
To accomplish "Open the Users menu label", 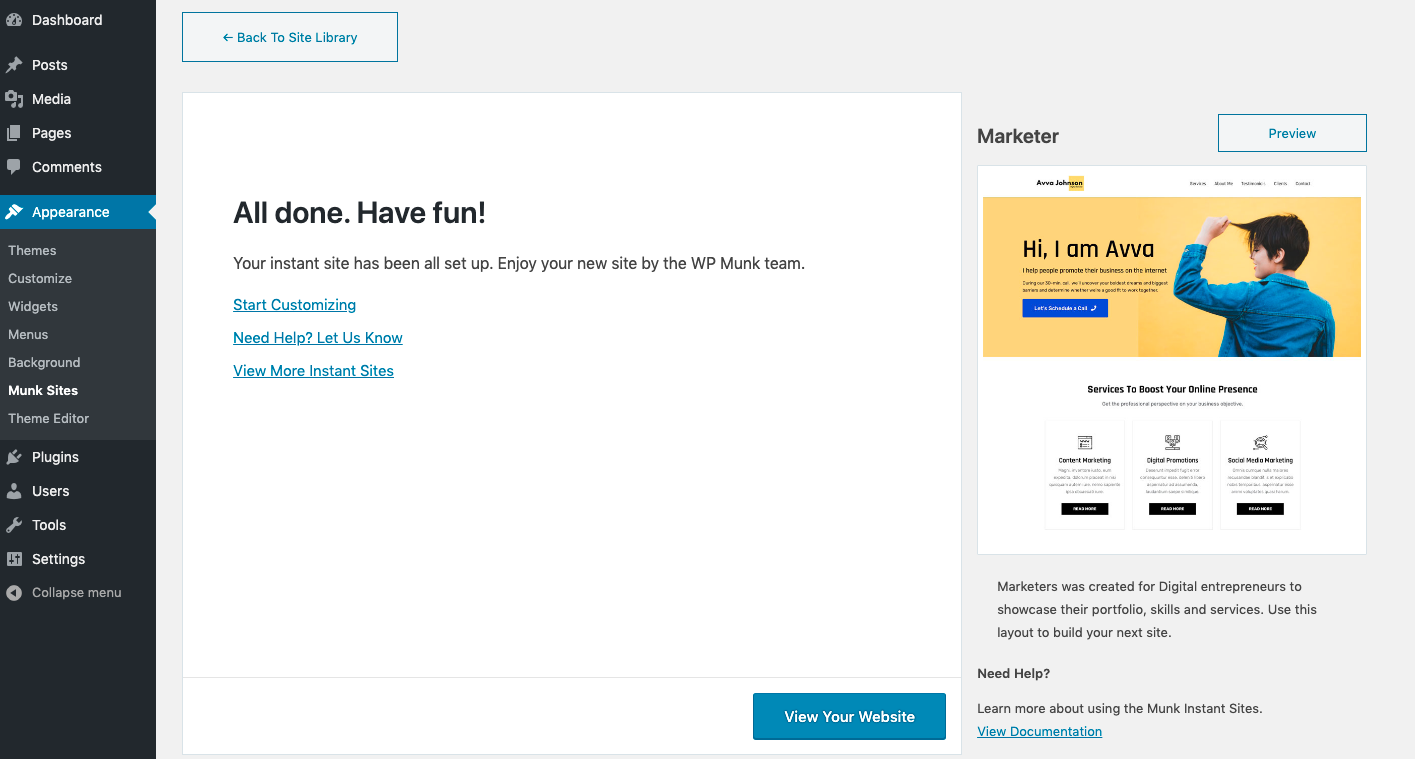I will [51, 491].
